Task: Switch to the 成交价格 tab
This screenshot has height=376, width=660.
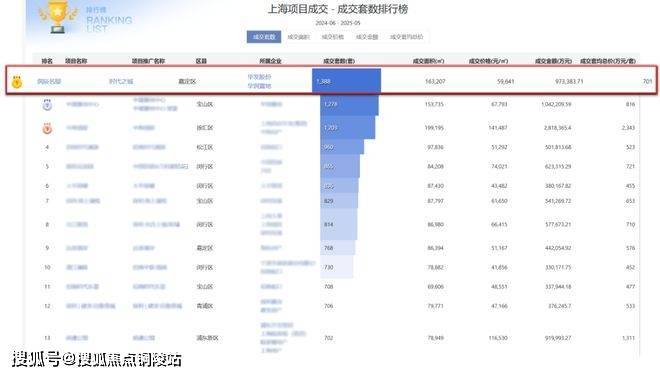Action: coord(333,37)
